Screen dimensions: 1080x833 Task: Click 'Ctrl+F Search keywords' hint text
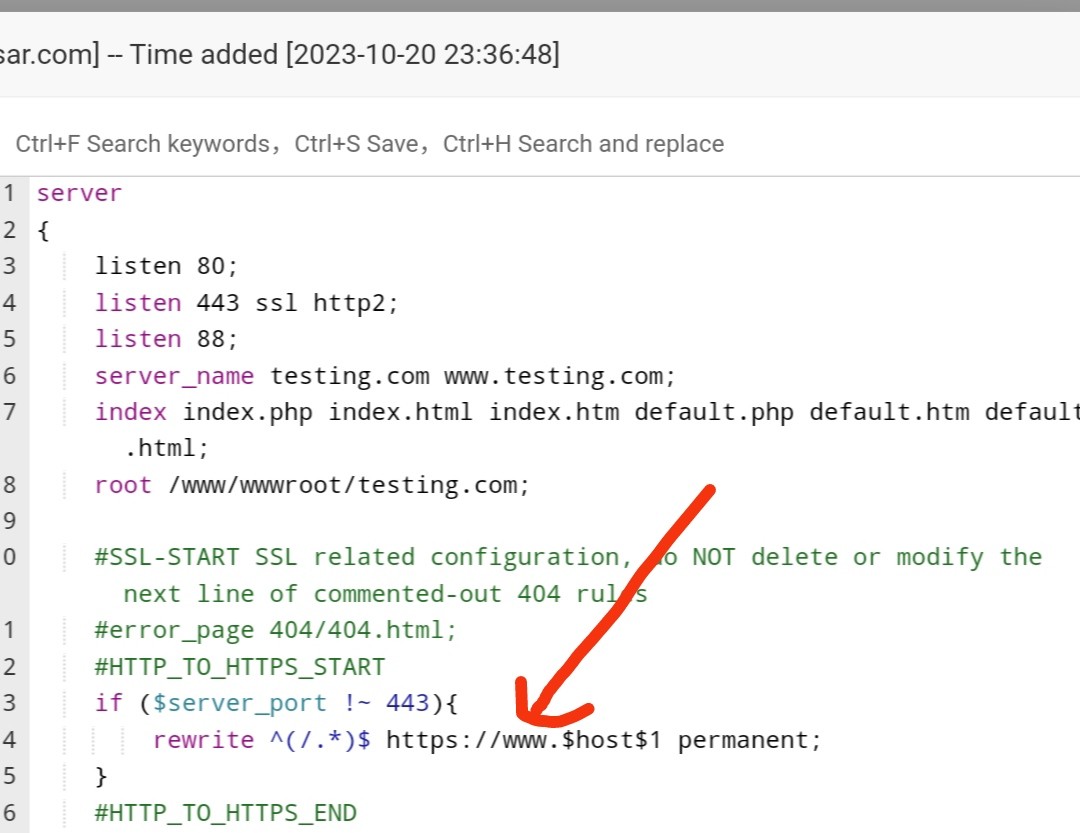[x=143, y=144]
